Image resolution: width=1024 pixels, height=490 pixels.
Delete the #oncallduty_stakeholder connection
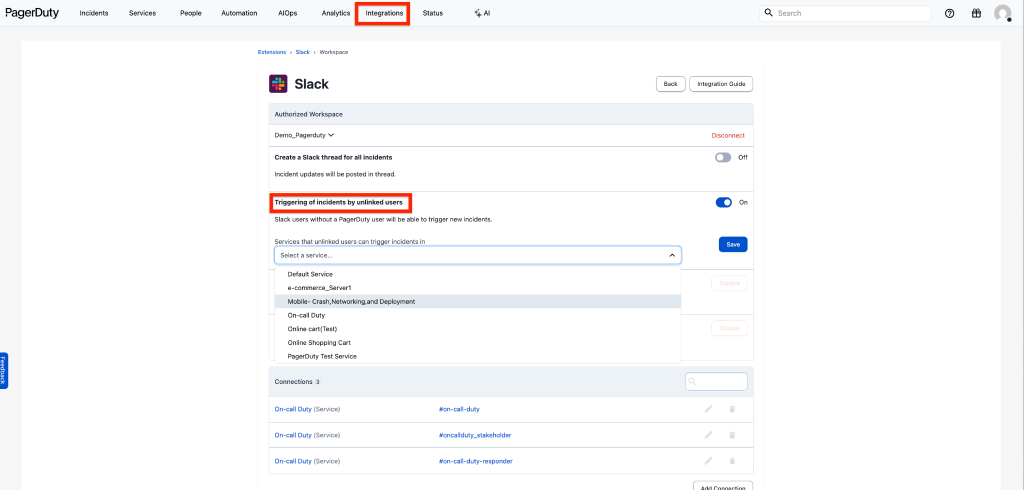tap(732, 435)
